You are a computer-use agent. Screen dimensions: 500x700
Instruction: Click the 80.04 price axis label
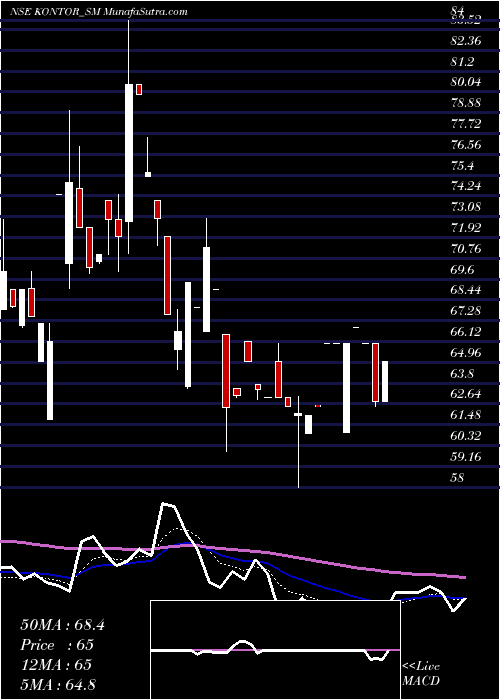[466, 83]
